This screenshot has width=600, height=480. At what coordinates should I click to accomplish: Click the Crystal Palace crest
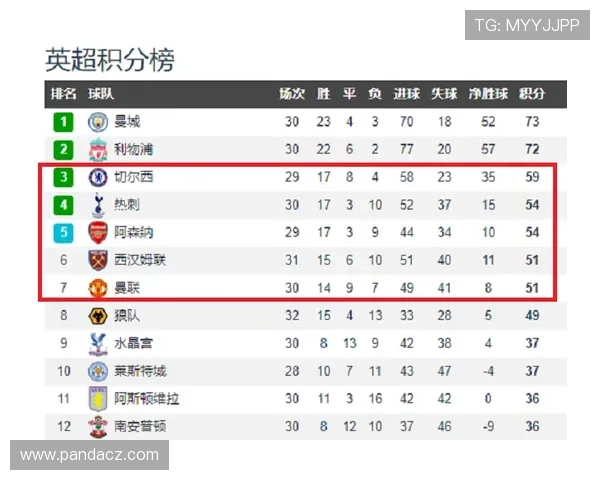[x=98, y=343]
